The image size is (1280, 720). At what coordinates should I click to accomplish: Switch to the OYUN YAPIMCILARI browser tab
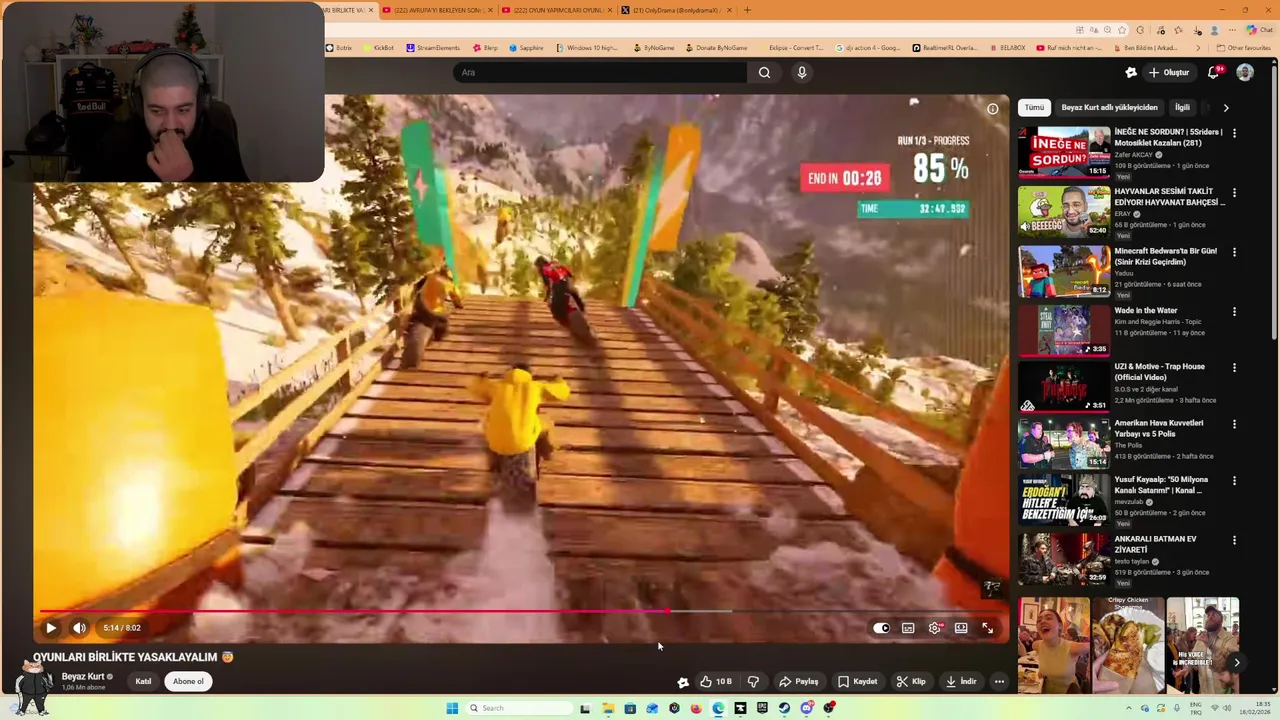pyautogui.click(x=557, y=10)
